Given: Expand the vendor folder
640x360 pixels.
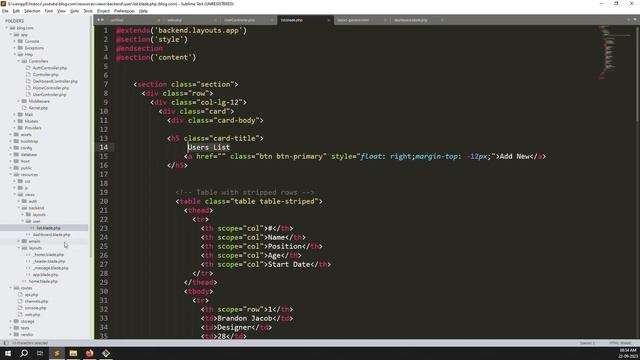Looking at the screenshot, I should pos(11,334).
